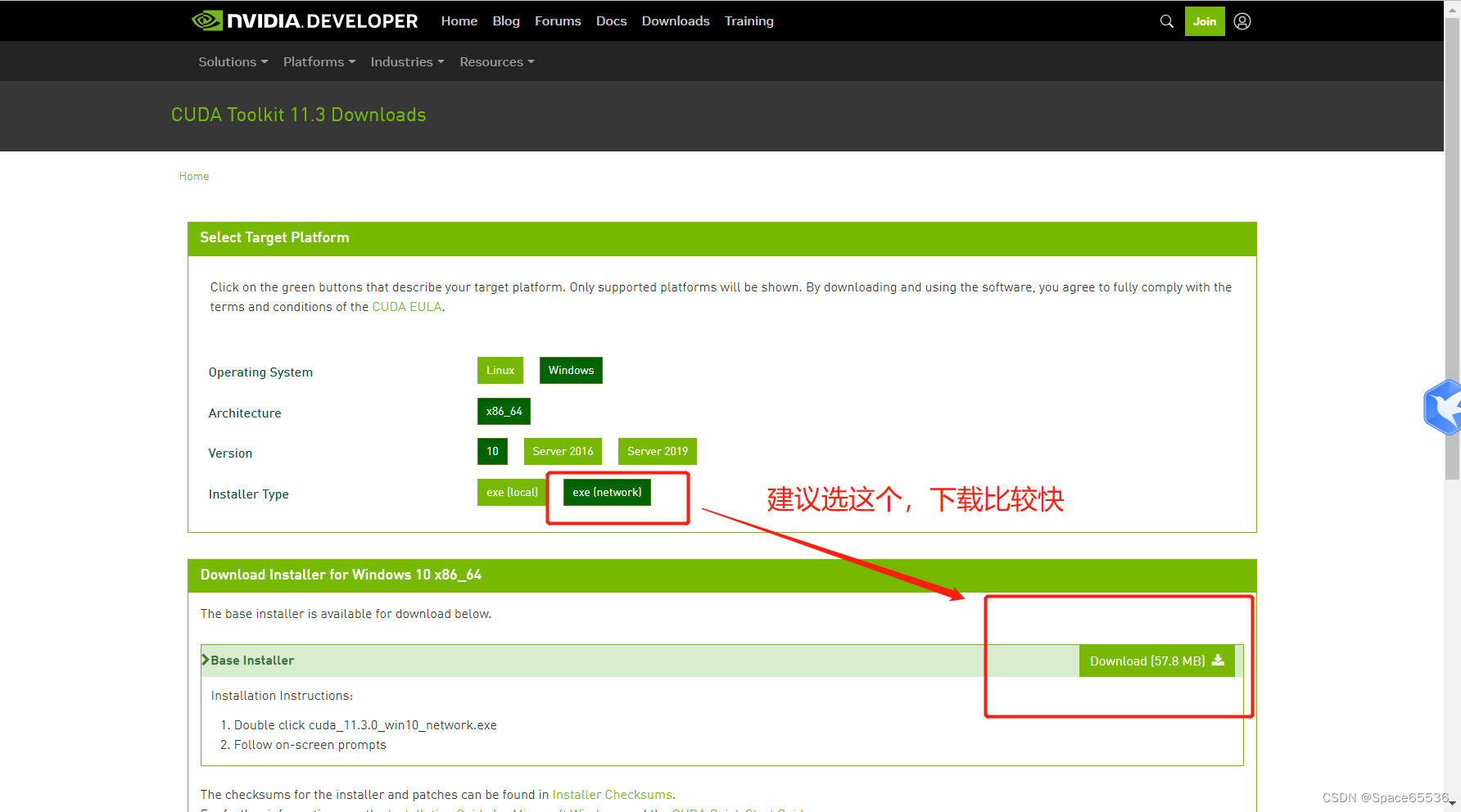This screenshot has width=1461, height=812.
Task: Open the search magnifier icon
Action: 1167,21
